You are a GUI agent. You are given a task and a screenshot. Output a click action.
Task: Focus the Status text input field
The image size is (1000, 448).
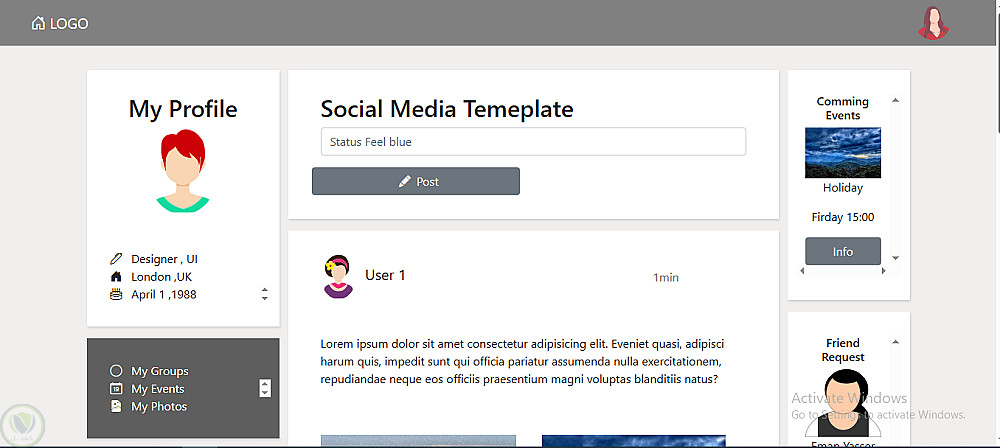click(x=533, y=142)
